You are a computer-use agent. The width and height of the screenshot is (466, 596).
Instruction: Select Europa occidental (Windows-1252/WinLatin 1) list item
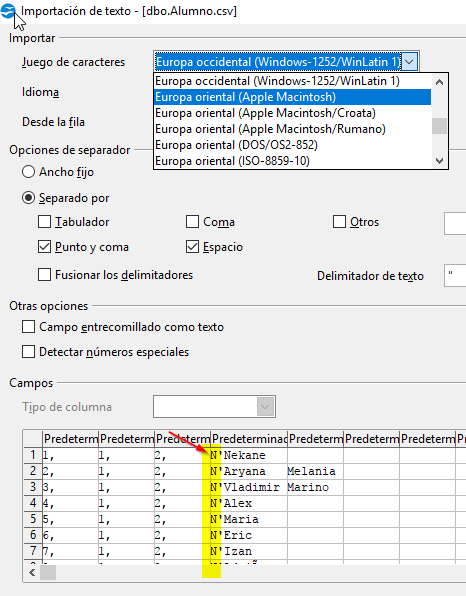pyautogui.click(x=277, y=81)
